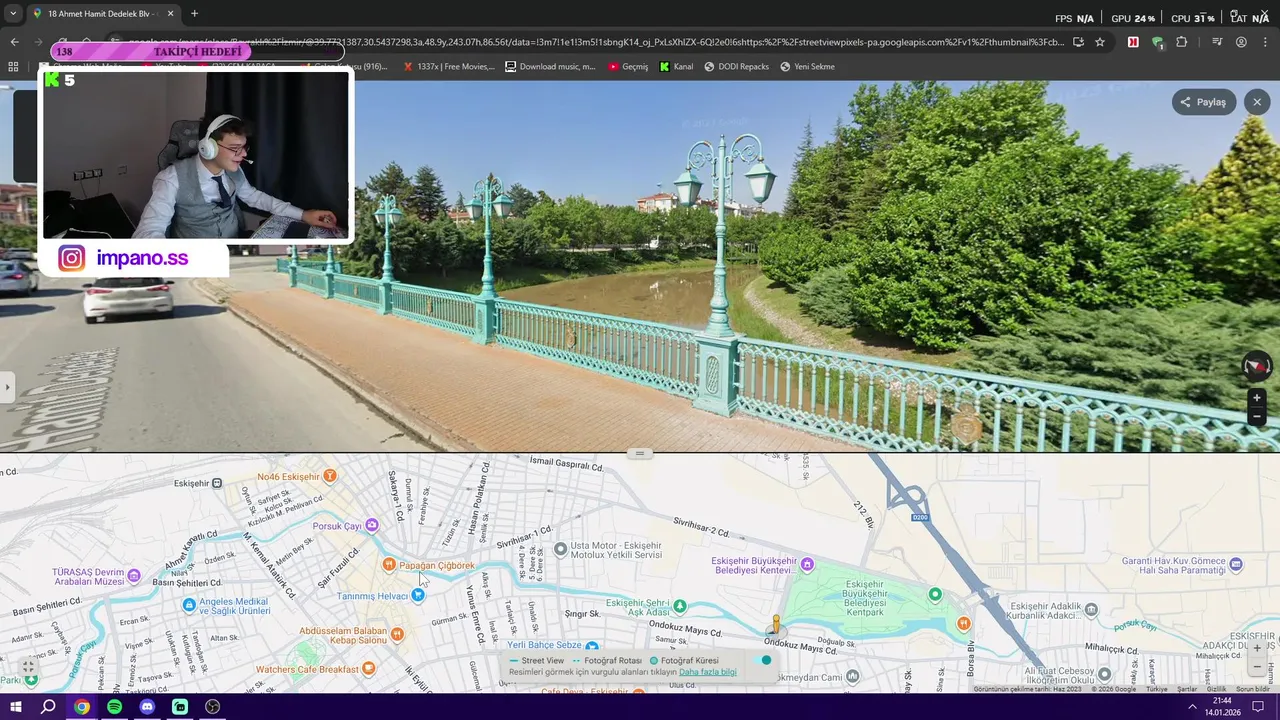1280x720 pixels.
Task: Open the browser extensions puzzle icon
Action: pos(1182,42)
